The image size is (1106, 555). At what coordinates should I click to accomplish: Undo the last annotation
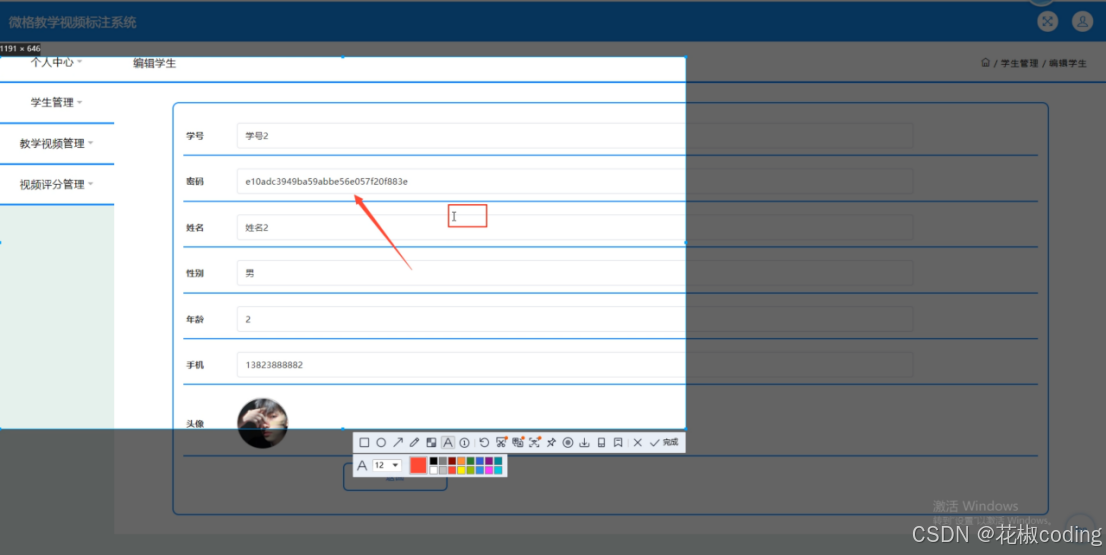coord(484,442)
